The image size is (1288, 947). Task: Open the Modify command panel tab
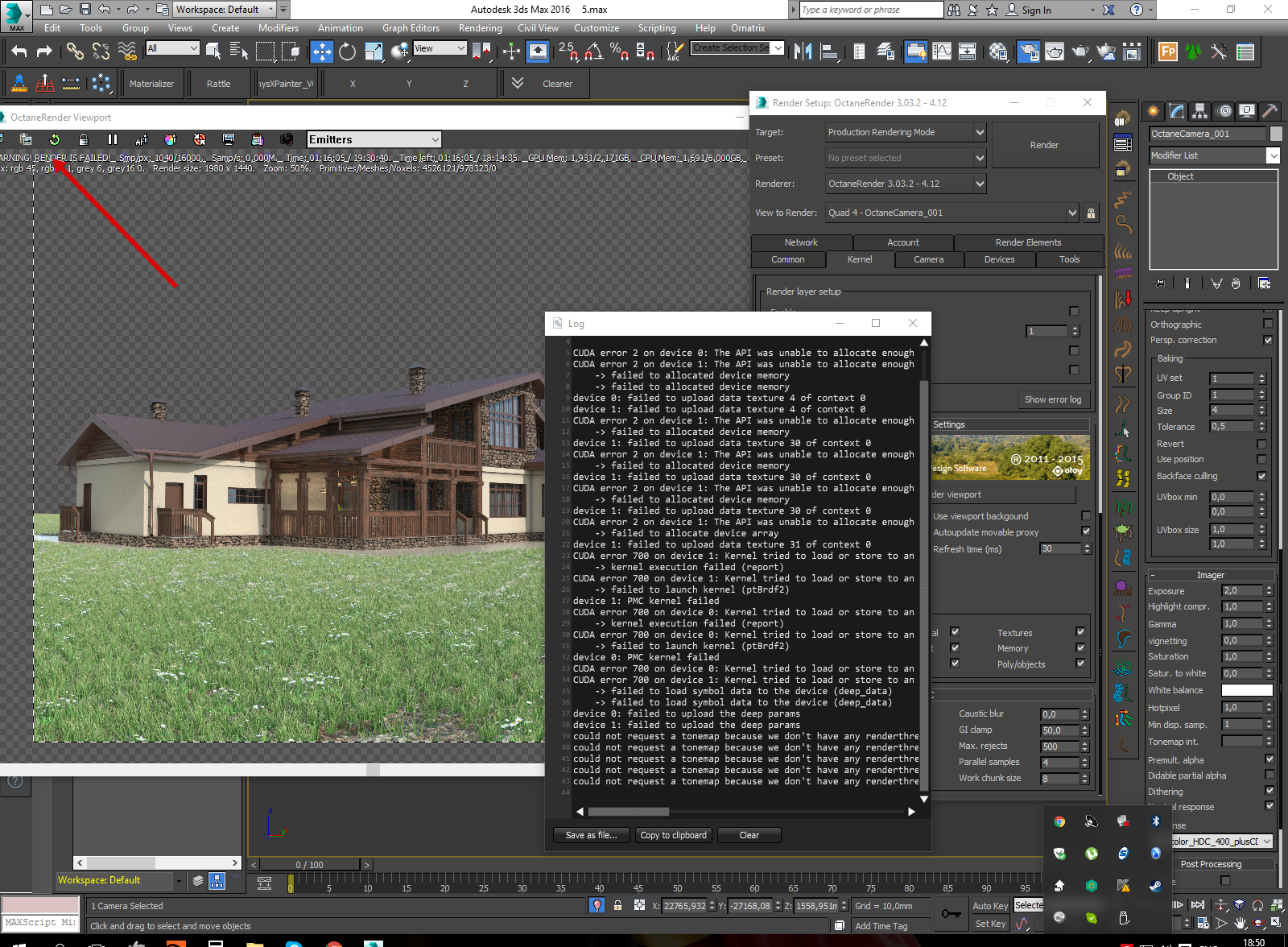click(x=1177, y=111)
